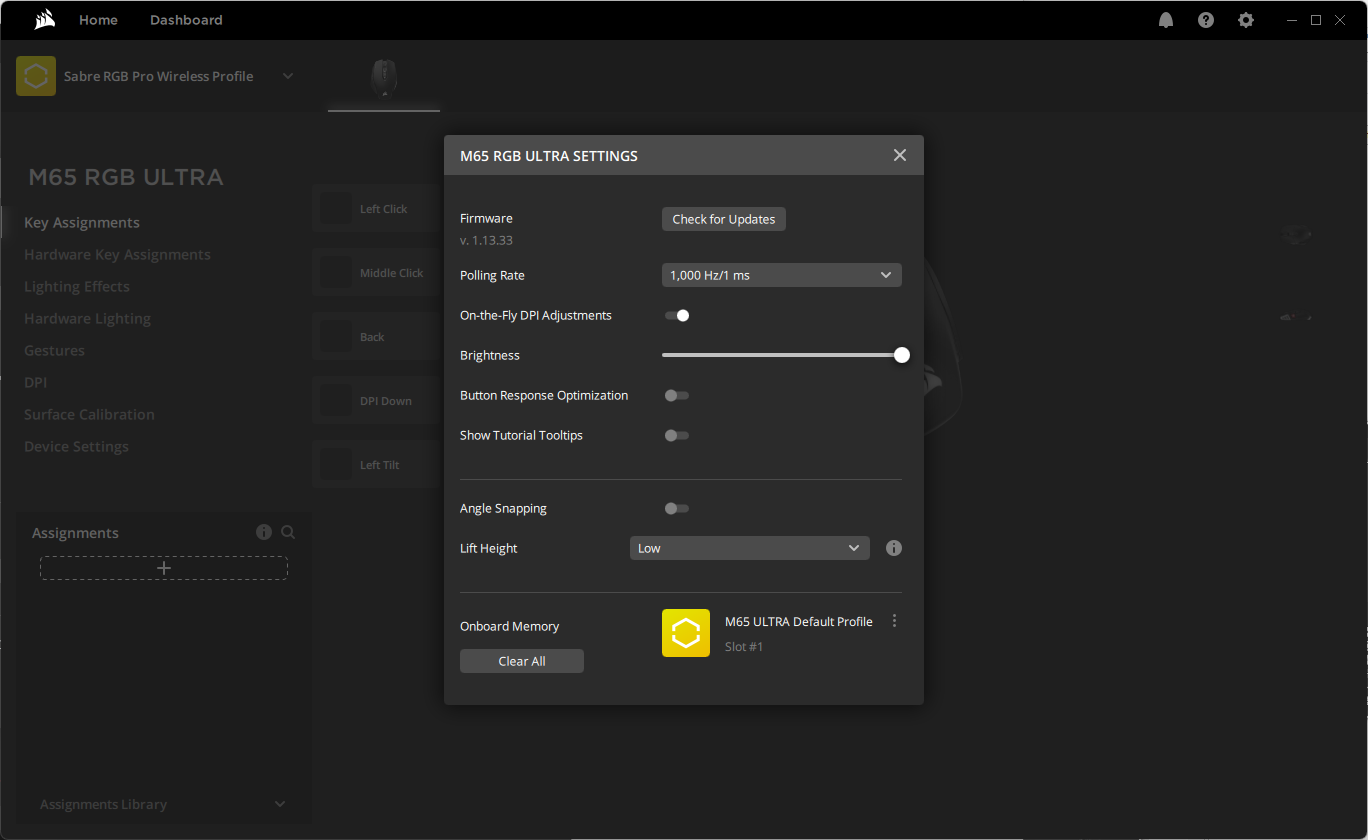Go to the Home tab
Viewport: 1368px width, 840px height.
[x=98, y=20]
